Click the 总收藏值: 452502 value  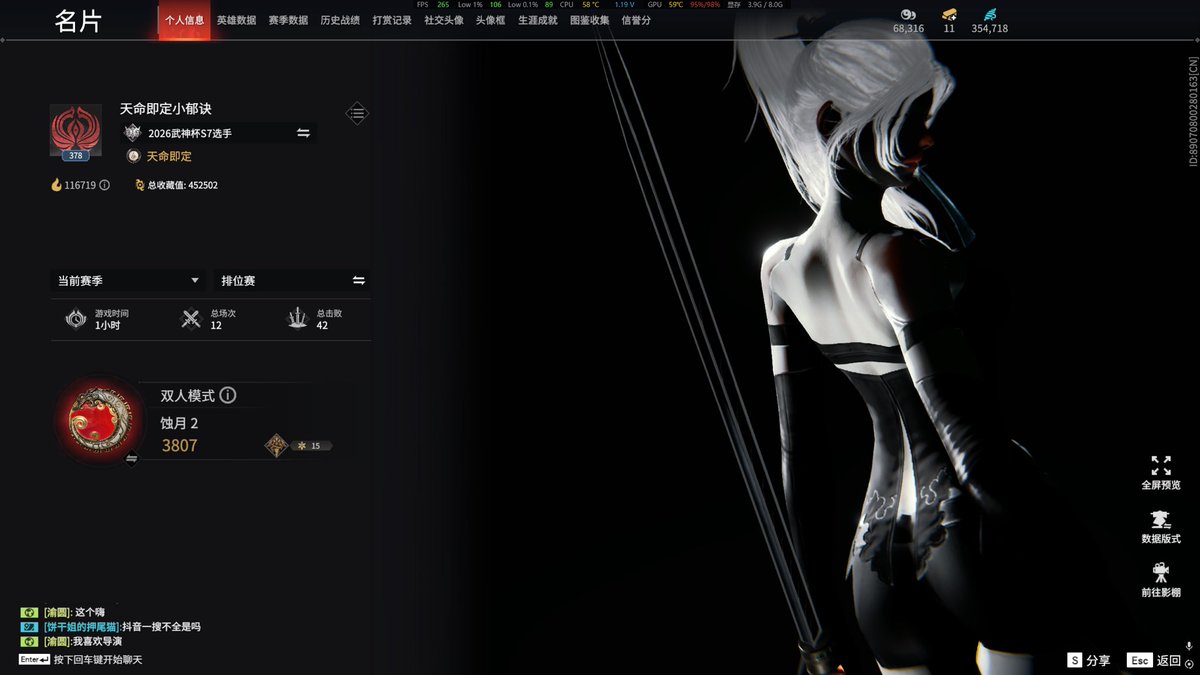(183, 185)
